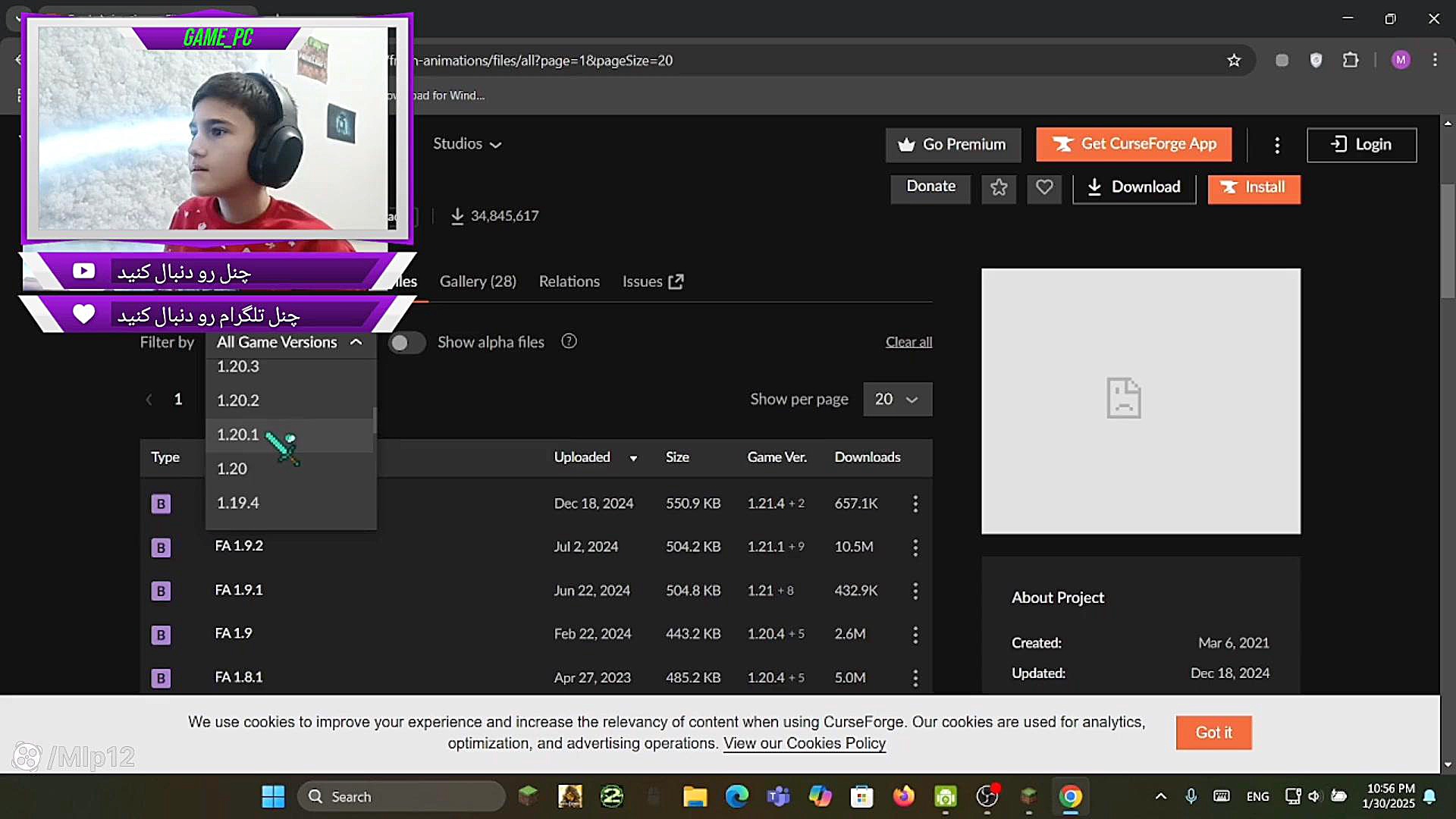Screen dimensions: 1456x819
Task: Open options menu for FA 1.8.1 row
Action: pyautogui.click(x=915, y=677)
